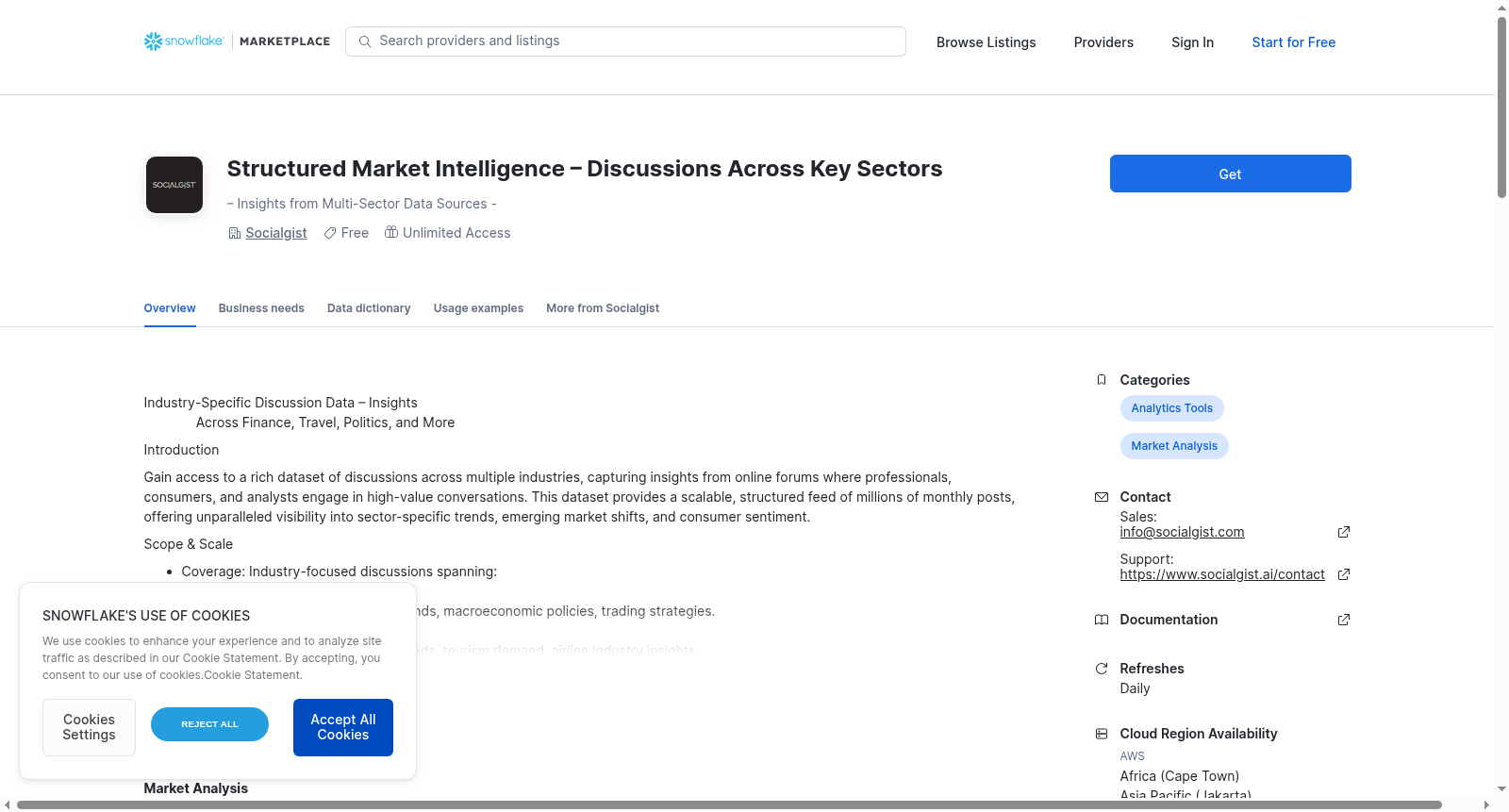
Task: Switch to the Business needs tab
Action: point(261,308)
